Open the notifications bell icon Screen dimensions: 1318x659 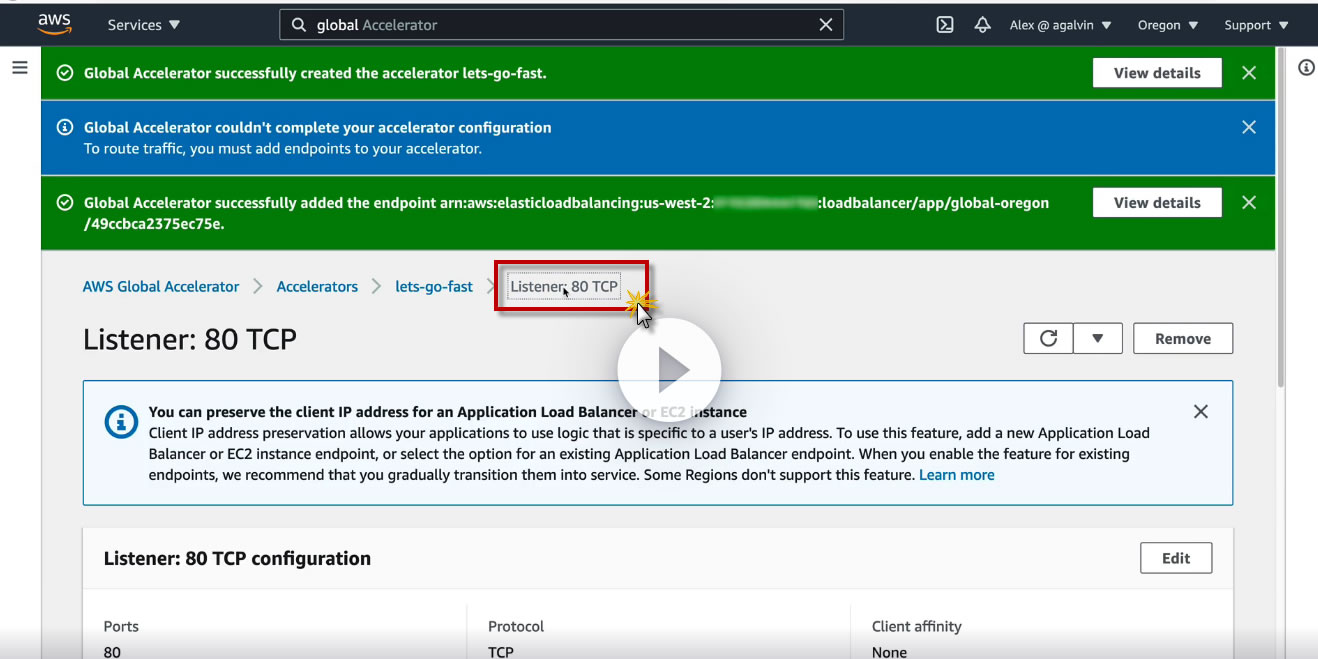pos(983,25)
